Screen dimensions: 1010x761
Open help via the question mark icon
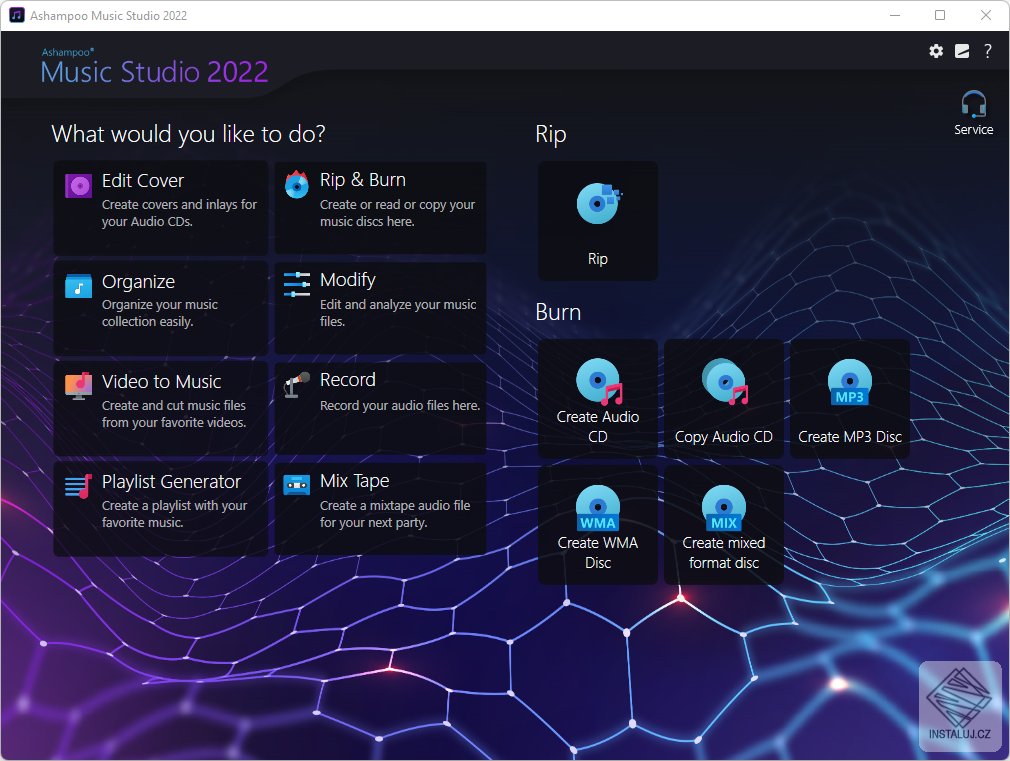(987, 51)
